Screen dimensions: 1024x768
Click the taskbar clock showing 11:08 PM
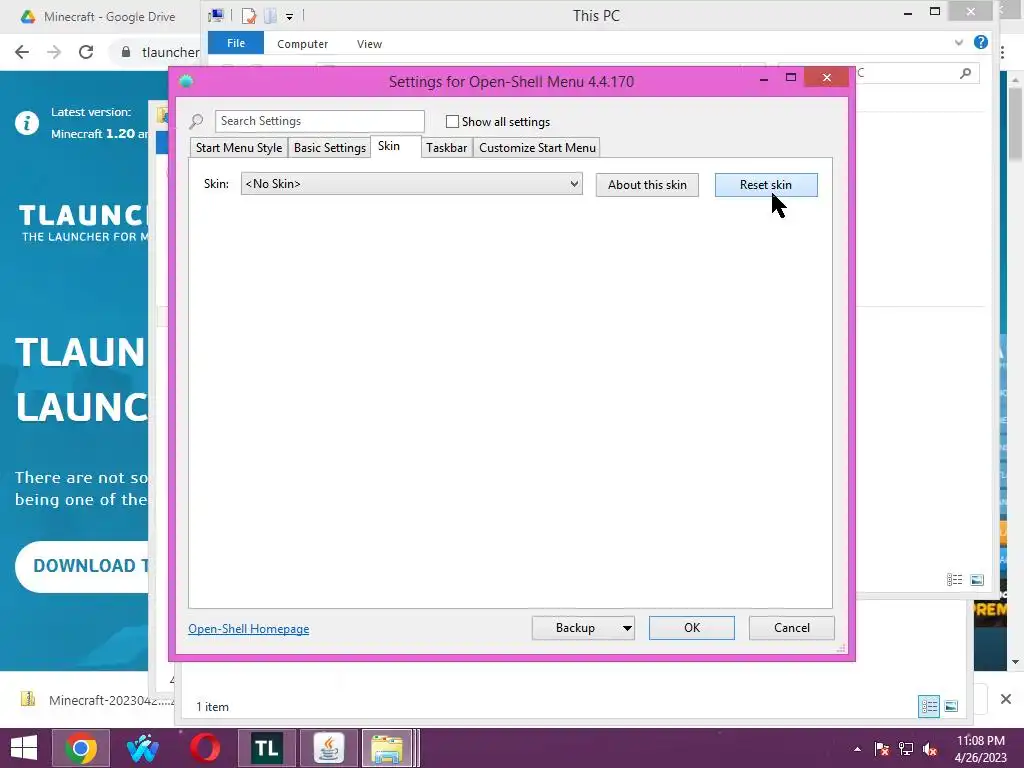(980, 748)
